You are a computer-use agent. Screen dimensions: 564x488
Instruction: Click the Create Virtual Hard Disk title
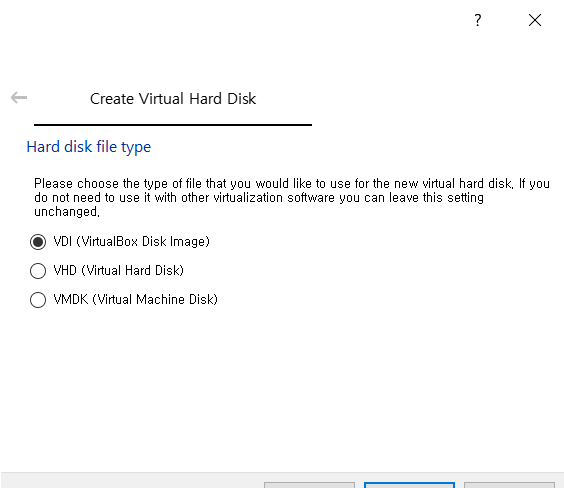point(173,99)
